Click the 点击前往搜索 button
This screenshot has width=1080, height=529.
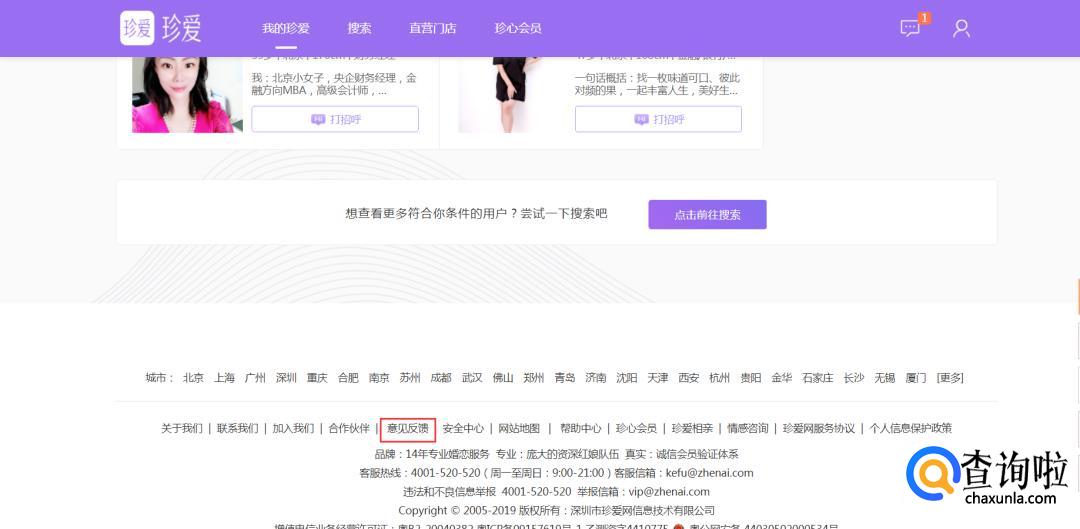pos(707,214)
